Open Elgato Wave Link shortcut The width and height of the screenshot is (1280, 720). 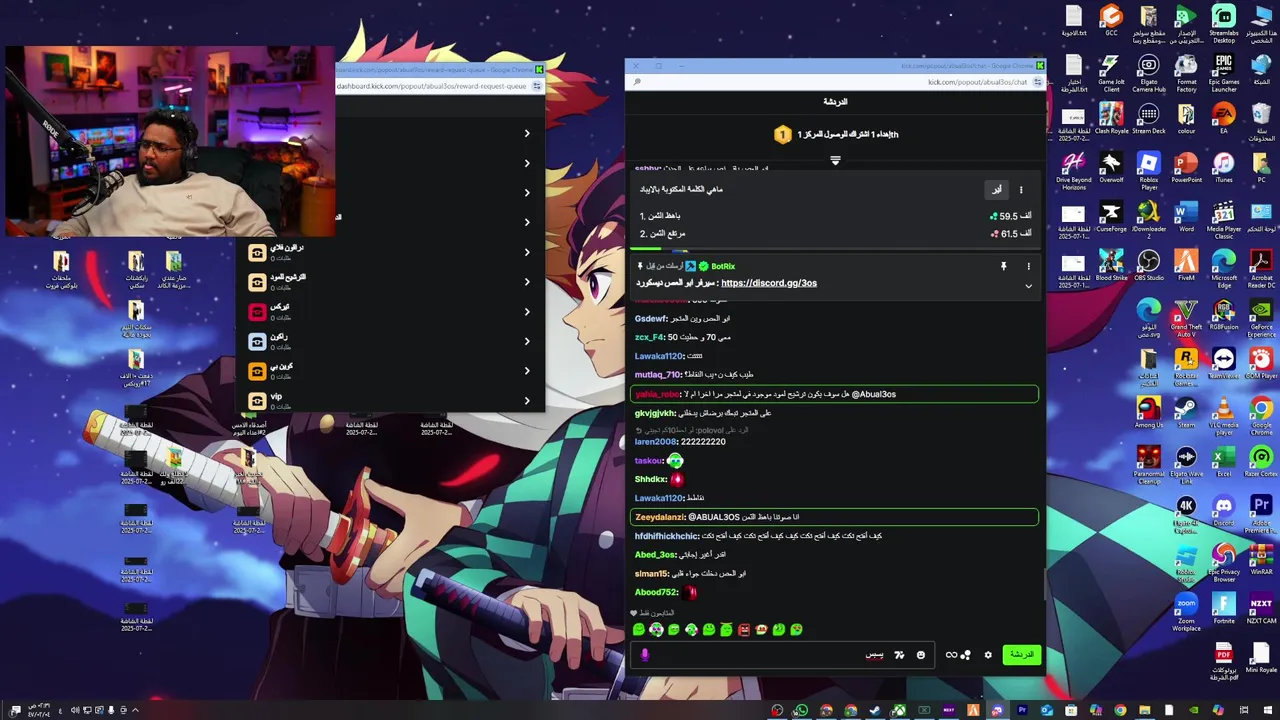tap(1185, 462)
